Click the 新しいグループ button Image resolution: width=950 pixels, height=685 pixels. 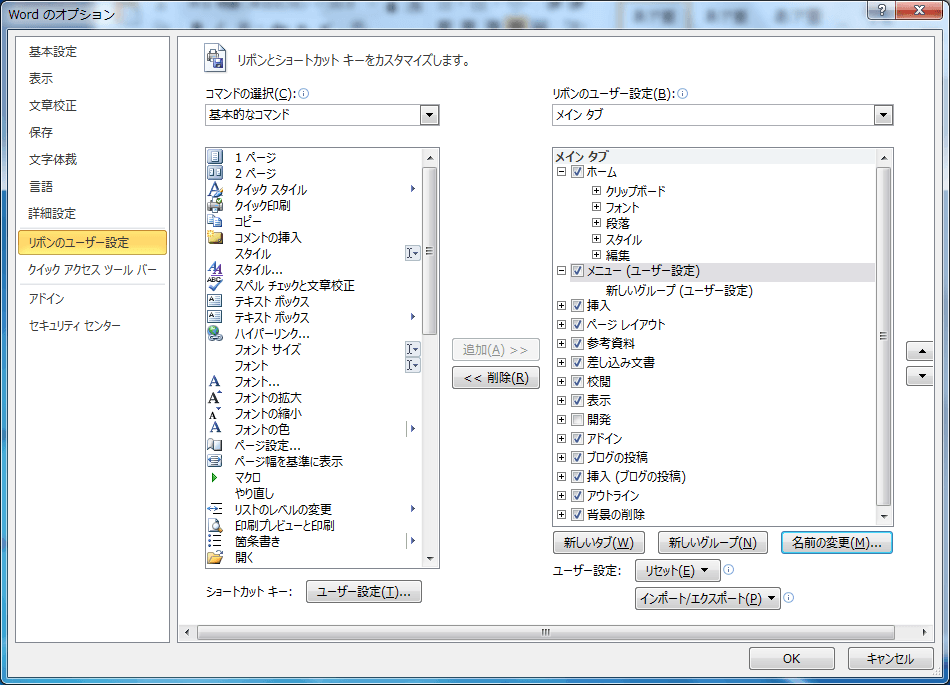[x=712, y=543]
